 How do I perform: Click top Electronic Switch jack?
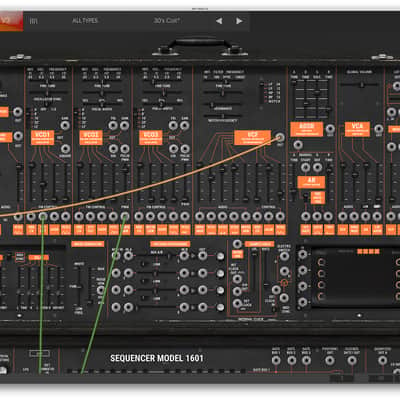284,256
